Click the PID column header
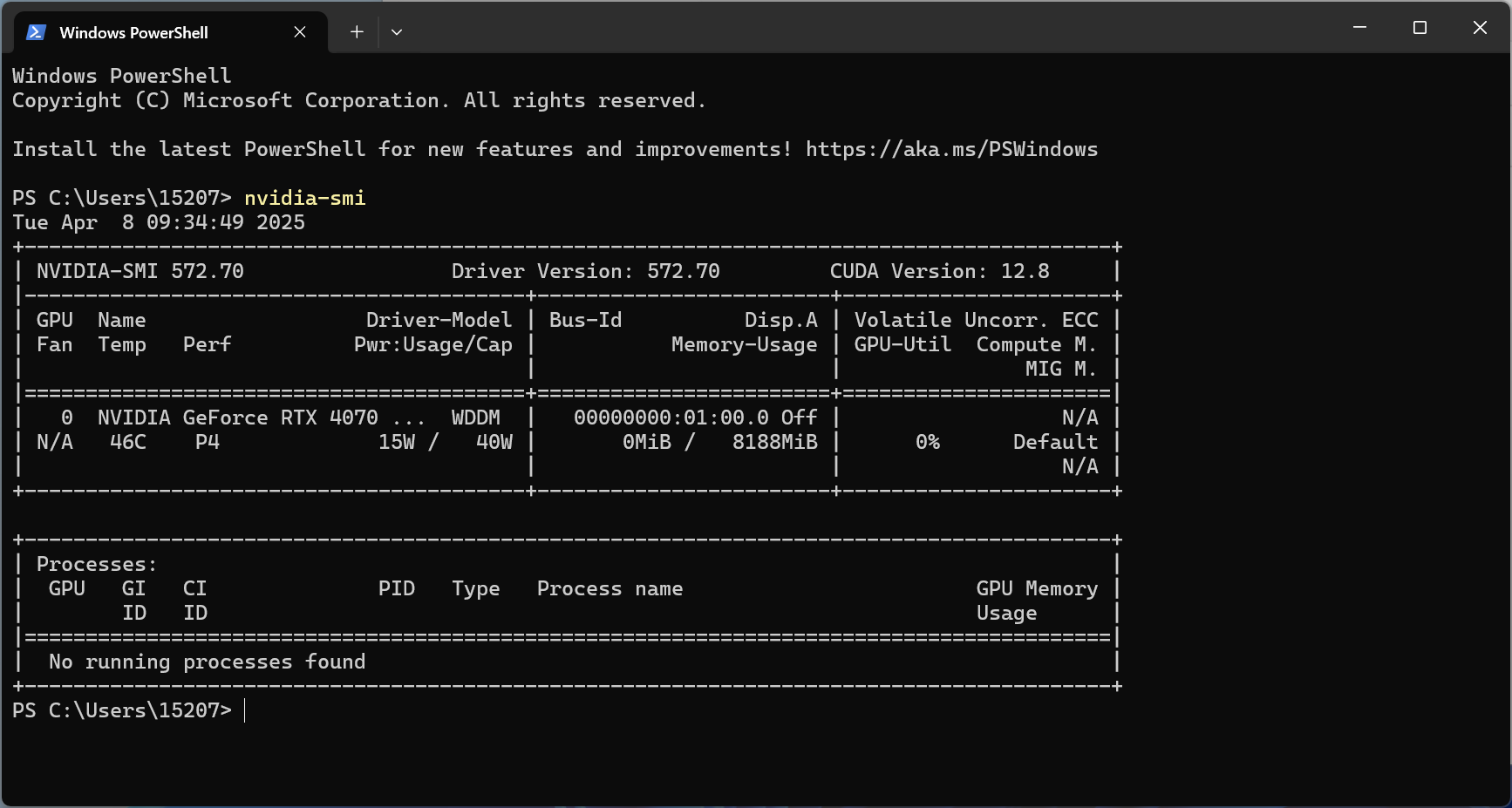The height and width of the screenshot is (808, 1512). tap(397, 588)
